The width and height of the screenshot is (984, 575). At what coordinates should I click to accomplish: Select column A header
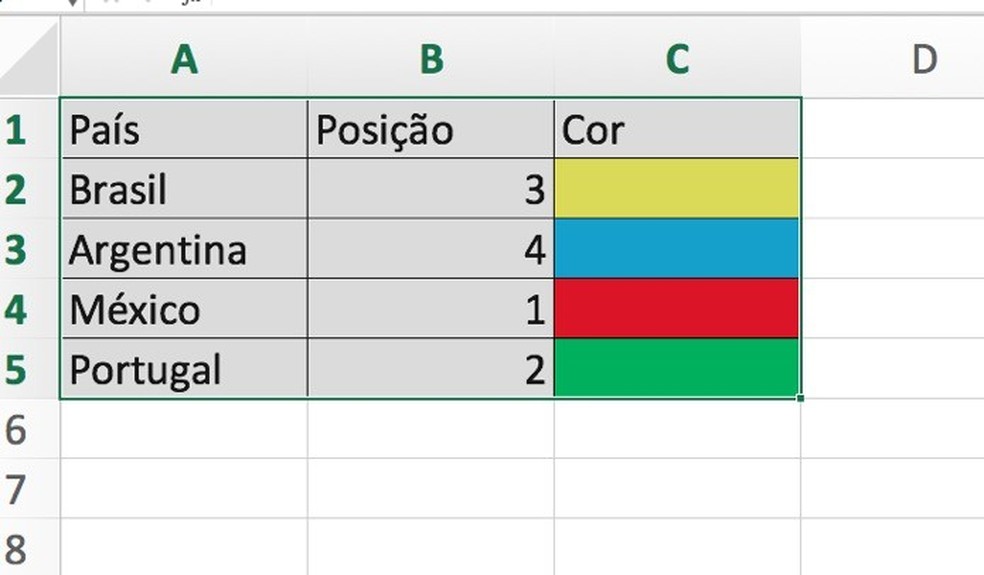(x=184, y=60)
